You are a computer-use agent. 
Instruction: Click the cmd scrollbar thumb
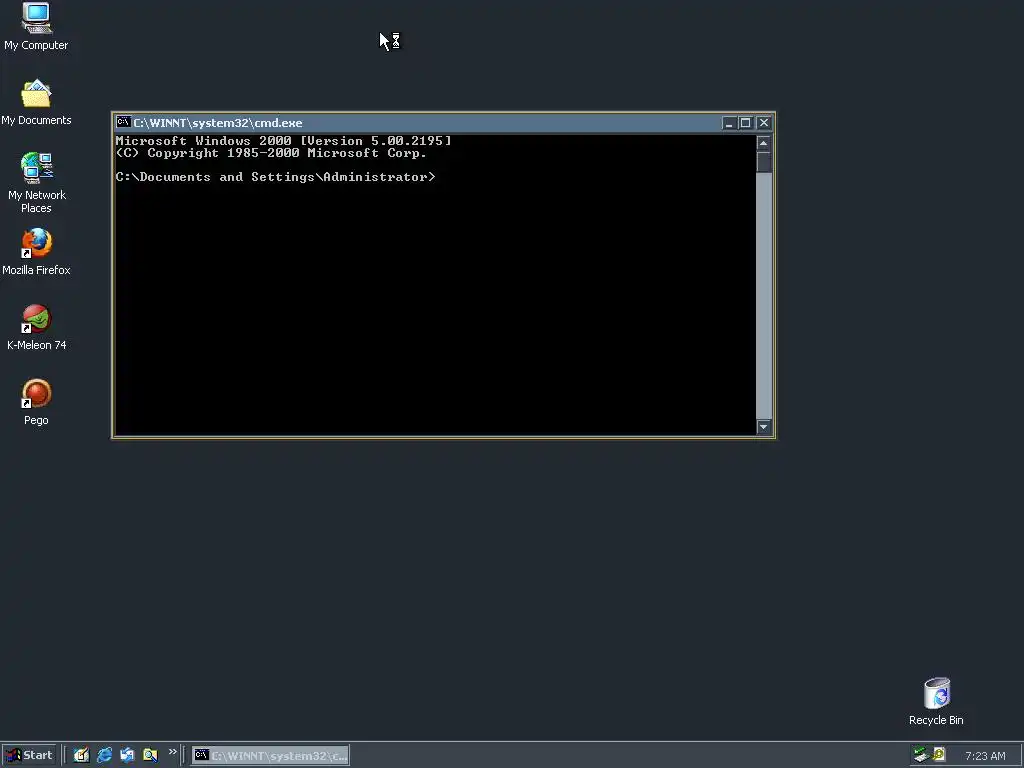pos(763,162)
